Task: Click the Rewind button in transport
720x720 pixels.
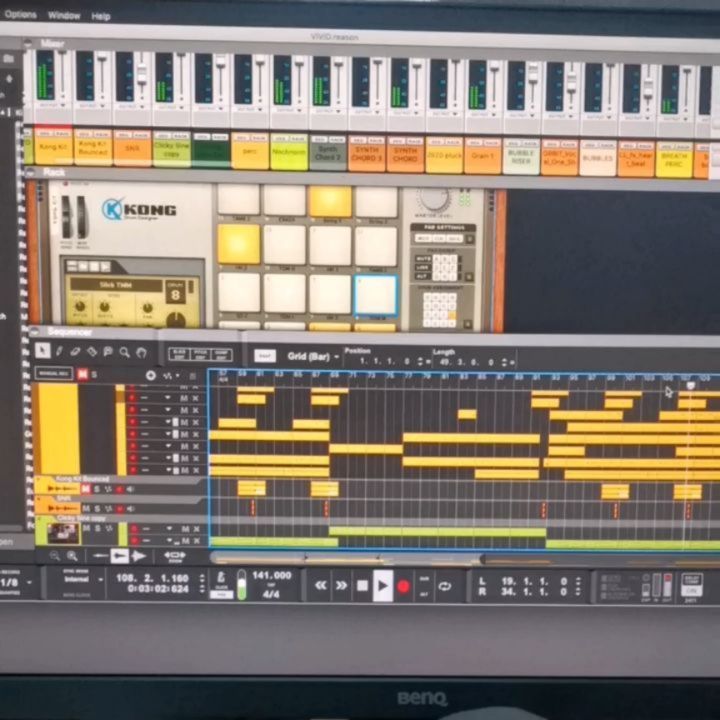Action: tap(320, 586)
